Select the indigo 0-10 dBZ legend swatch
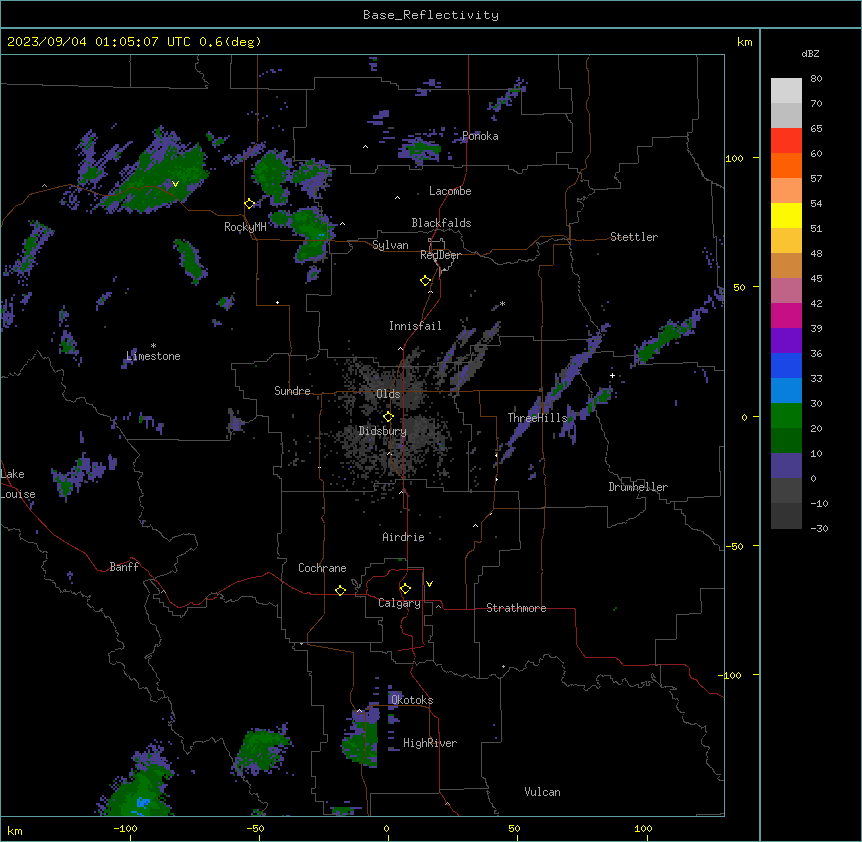The width and height of the screenshot is (862, 842). pos(786,466)
